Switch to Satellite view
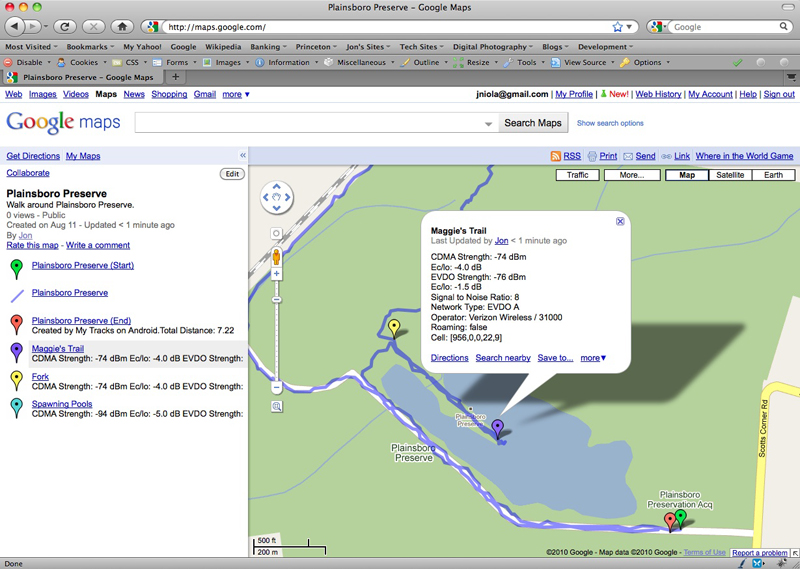This screenshot has width=800, height=569. tap(730, 175)
